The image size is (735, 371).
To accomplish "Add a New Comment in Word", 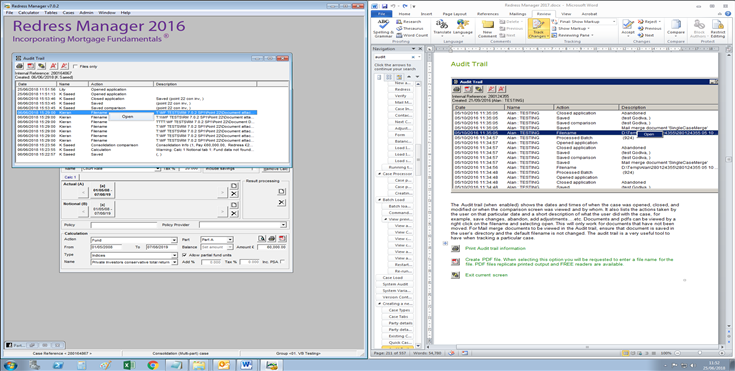I will click(488, 28).
